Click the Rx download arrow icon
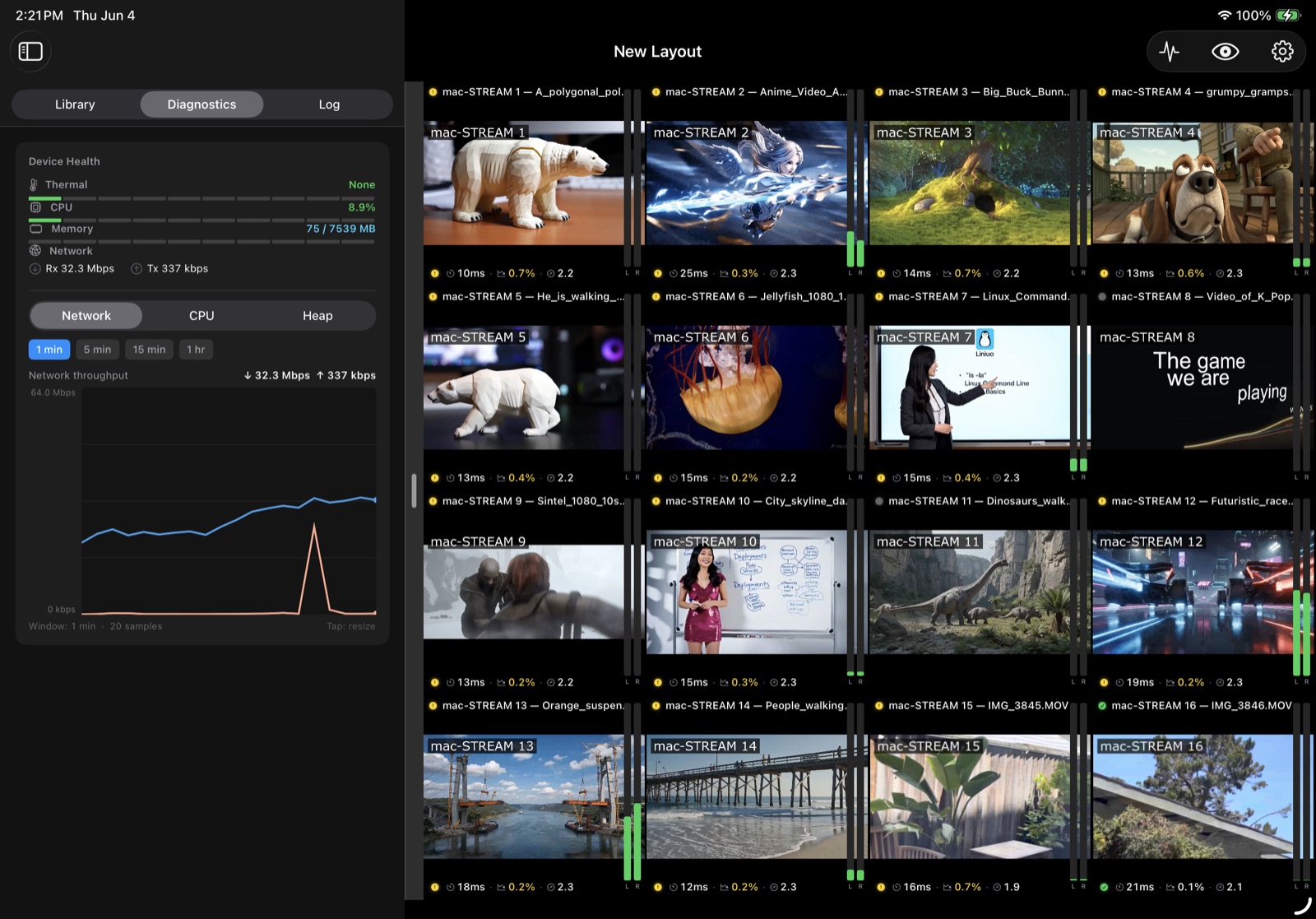The height and width of the screenshot is (919, 1316). coord(35,269)
